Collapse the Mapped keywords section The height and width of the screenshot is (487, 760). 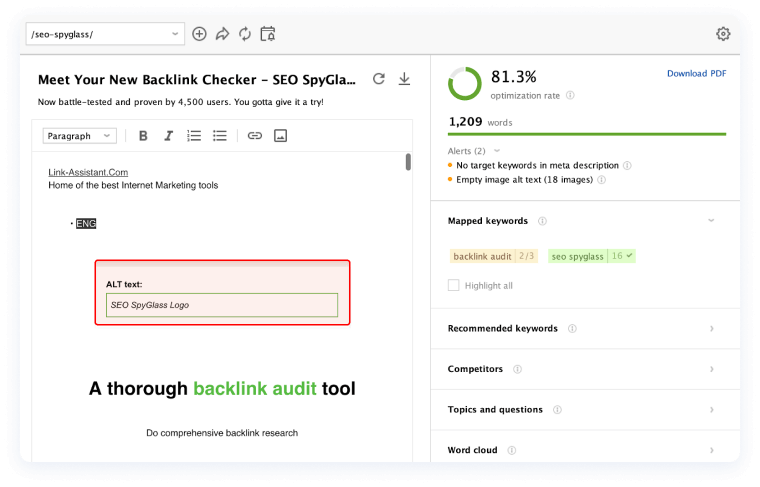pos(711,220)
